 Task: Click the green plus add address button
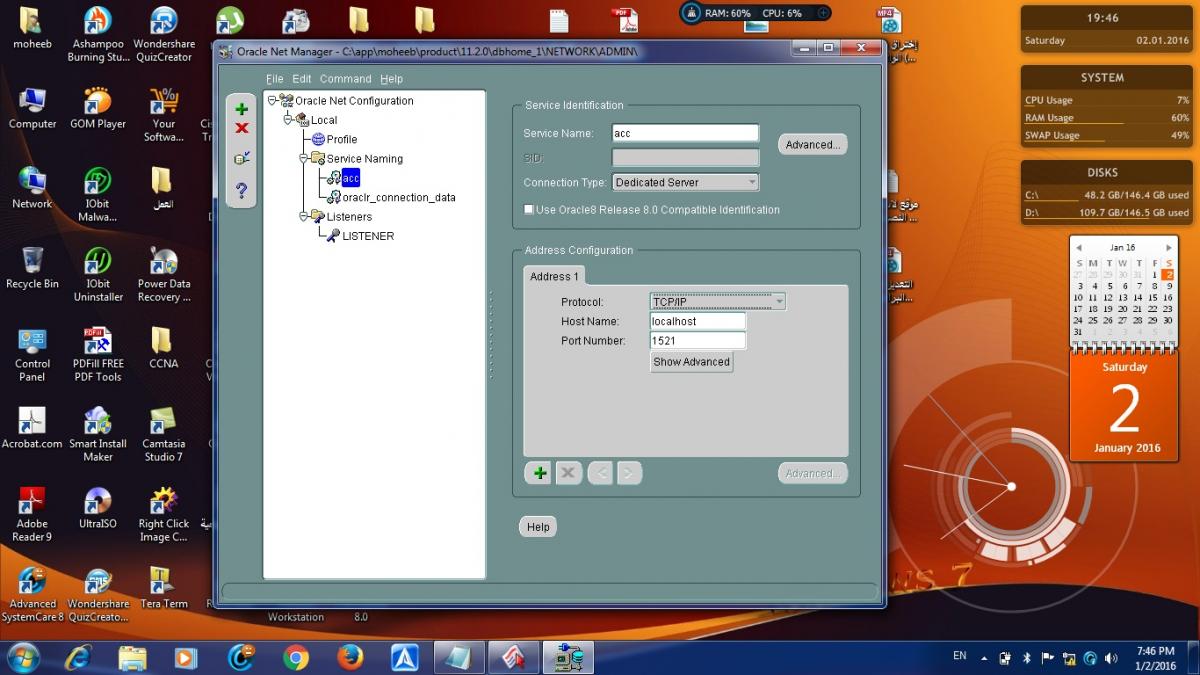[540, 473]
